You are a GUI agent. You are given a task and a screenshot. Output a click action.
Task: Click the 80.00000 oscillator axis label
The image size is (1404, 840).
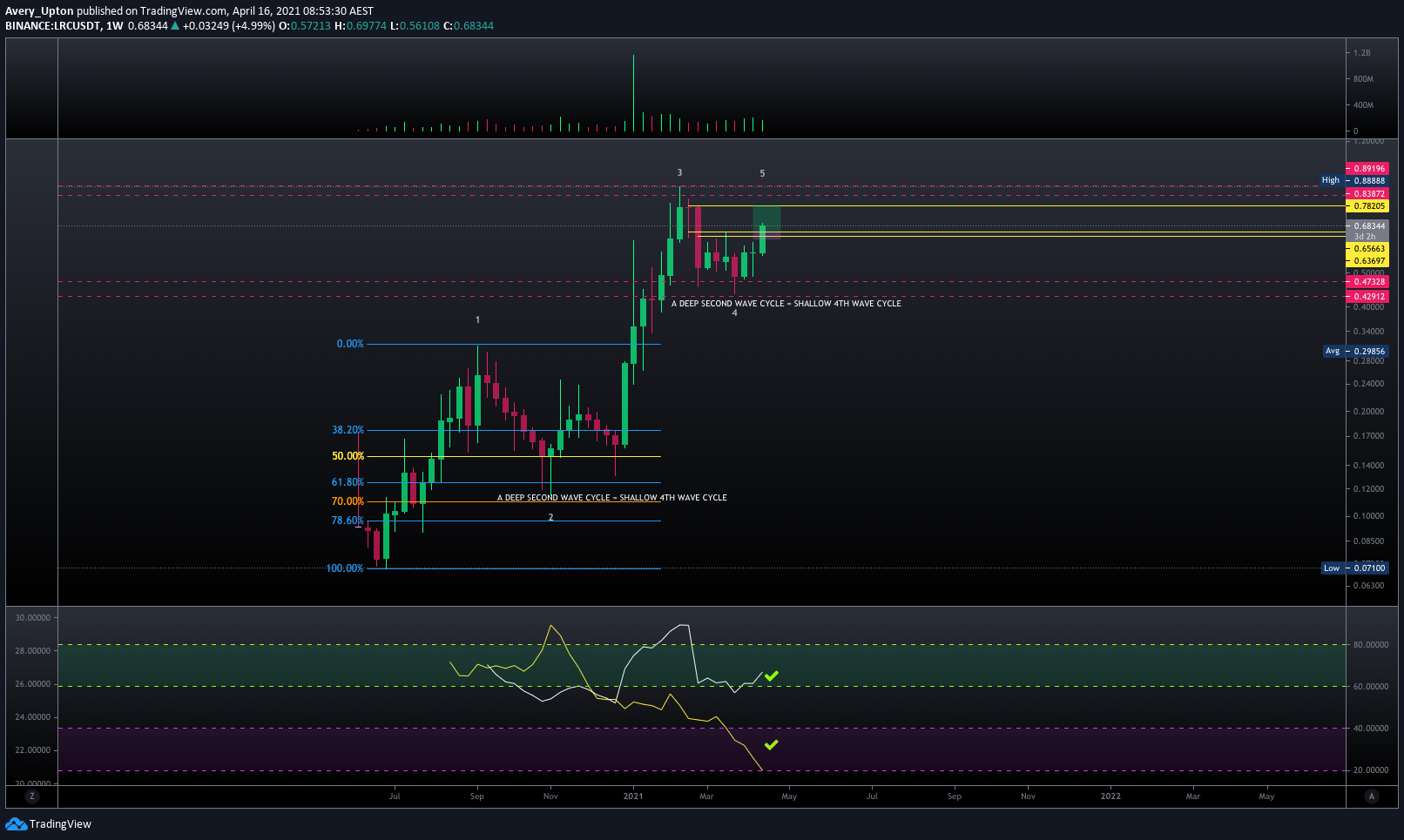pyautogui.click(x=1371, y=645)
